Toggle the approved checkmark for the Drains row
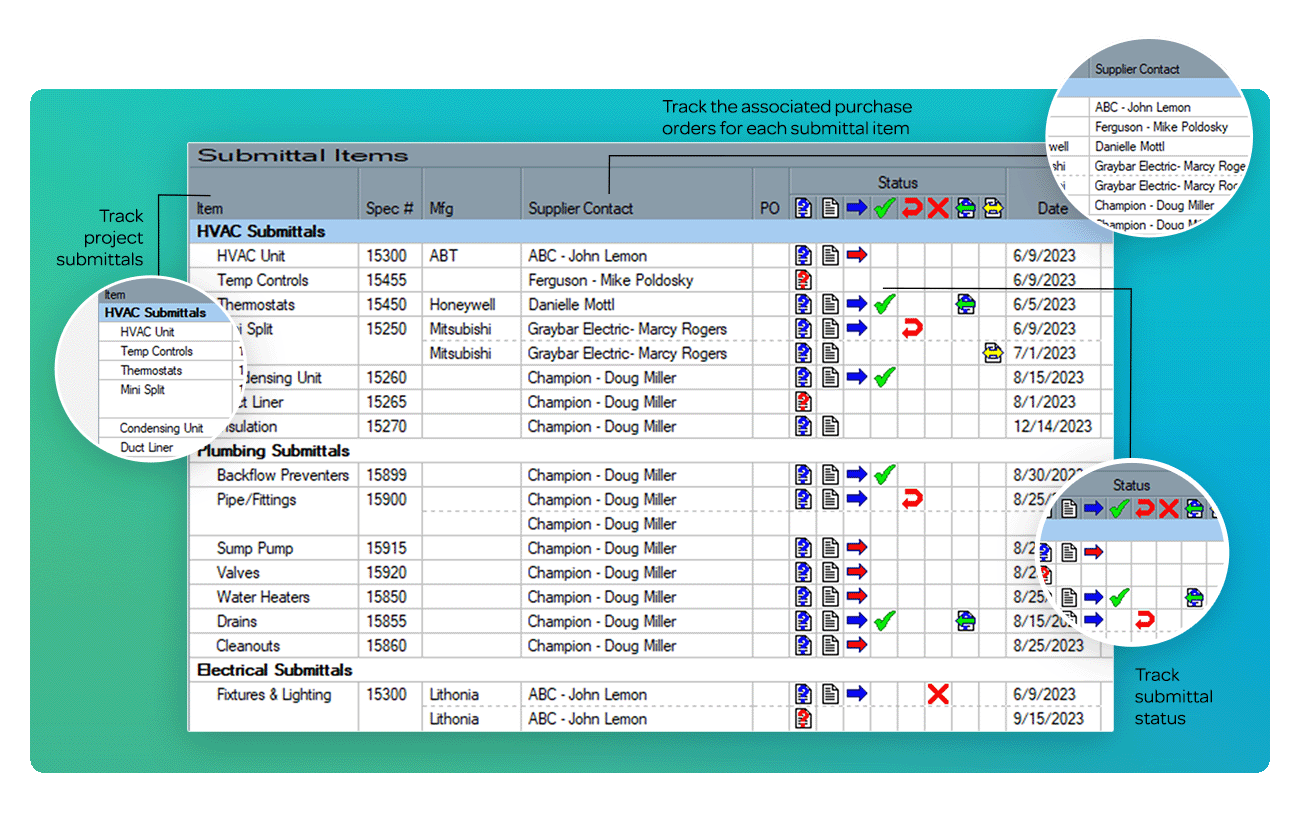 point(885,620)
